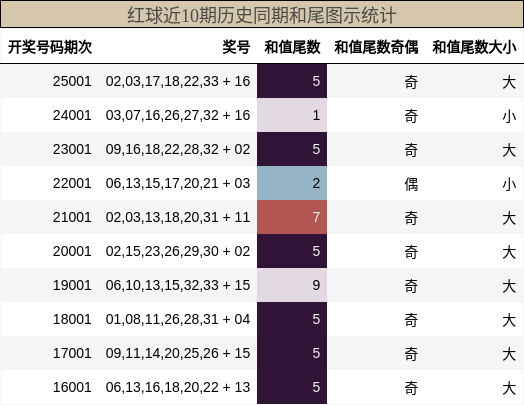
Task: Click the 小 size value in row 22001
Action: [x=509, y=184]
